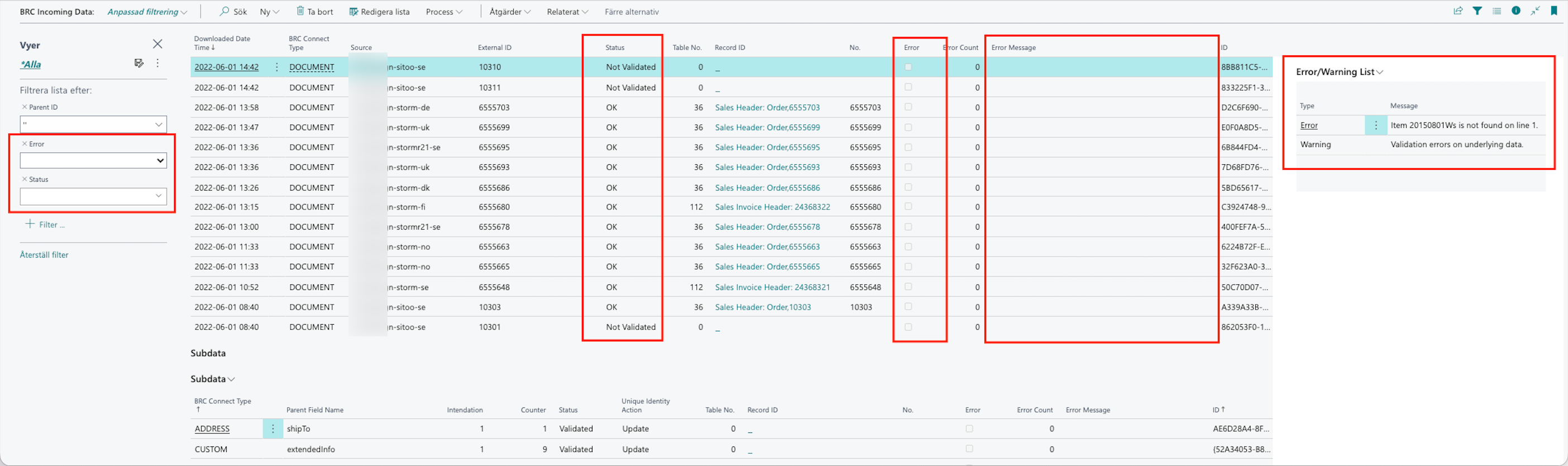Image resolution: width=1568 pixels, height=466 pixels.
Task: Open the Åtgärder menu
Action: coord(509,12)
